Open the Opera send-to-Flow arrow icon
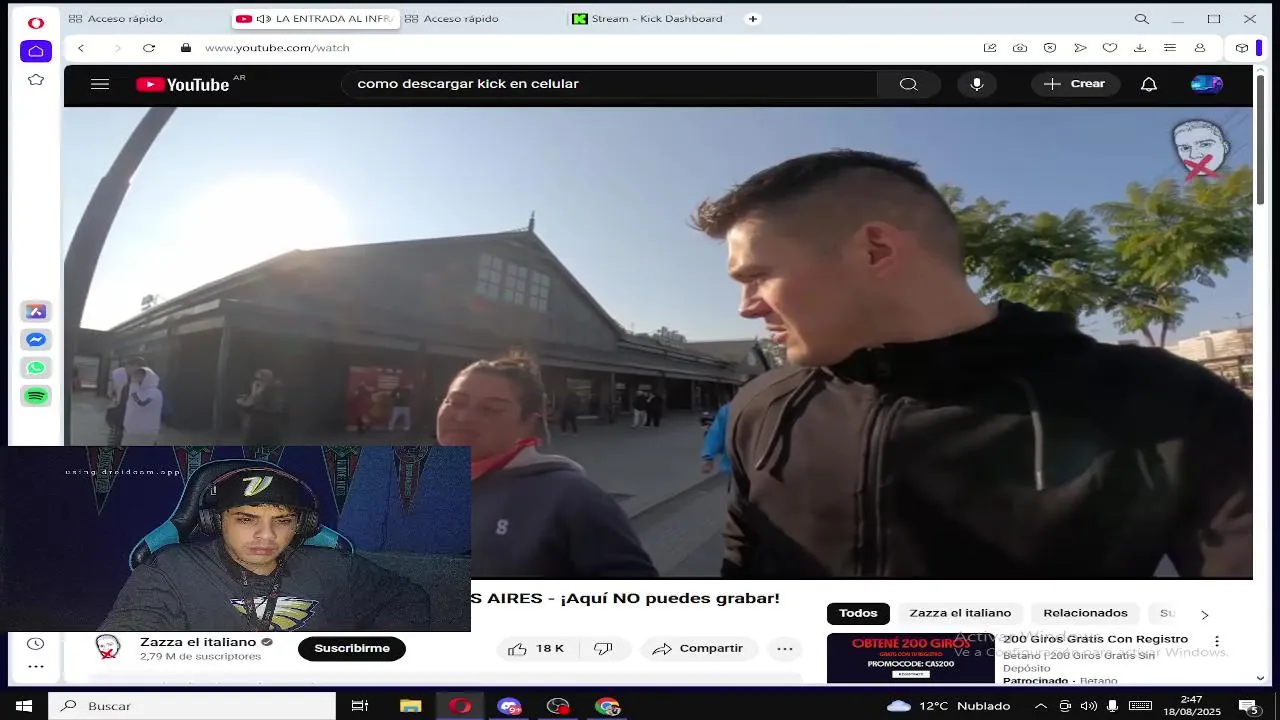Screen dimensions: 1280x720 click(x=1080, y=48)
